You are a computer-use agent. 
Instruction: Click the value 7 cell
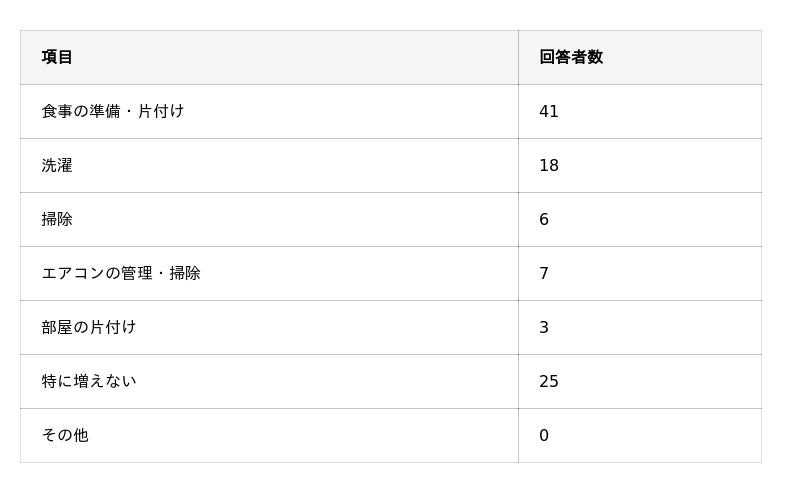click(640, 274)
